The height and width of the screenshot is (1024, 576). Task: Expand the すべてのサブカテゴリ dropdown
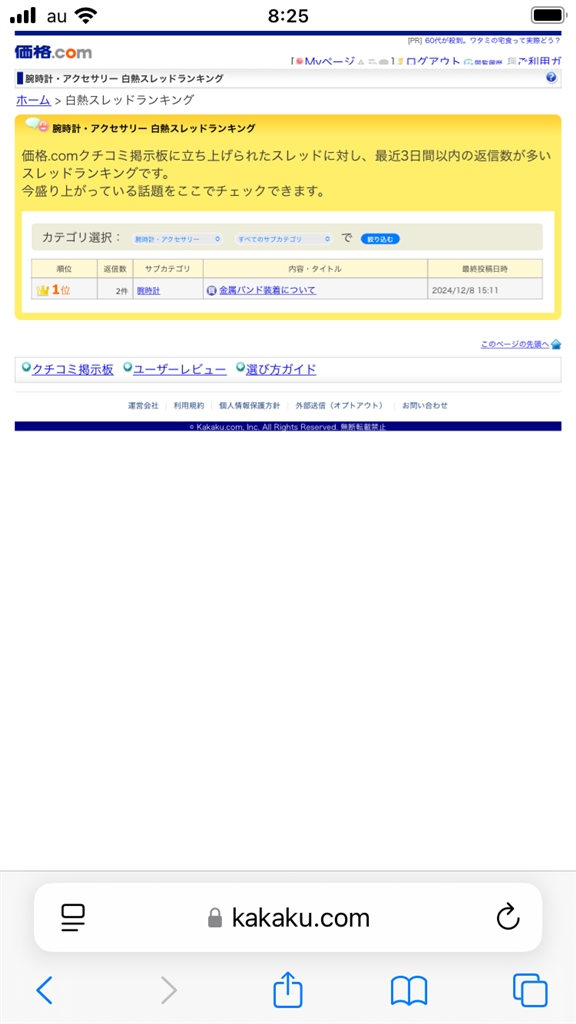click(x=284, y=239)
